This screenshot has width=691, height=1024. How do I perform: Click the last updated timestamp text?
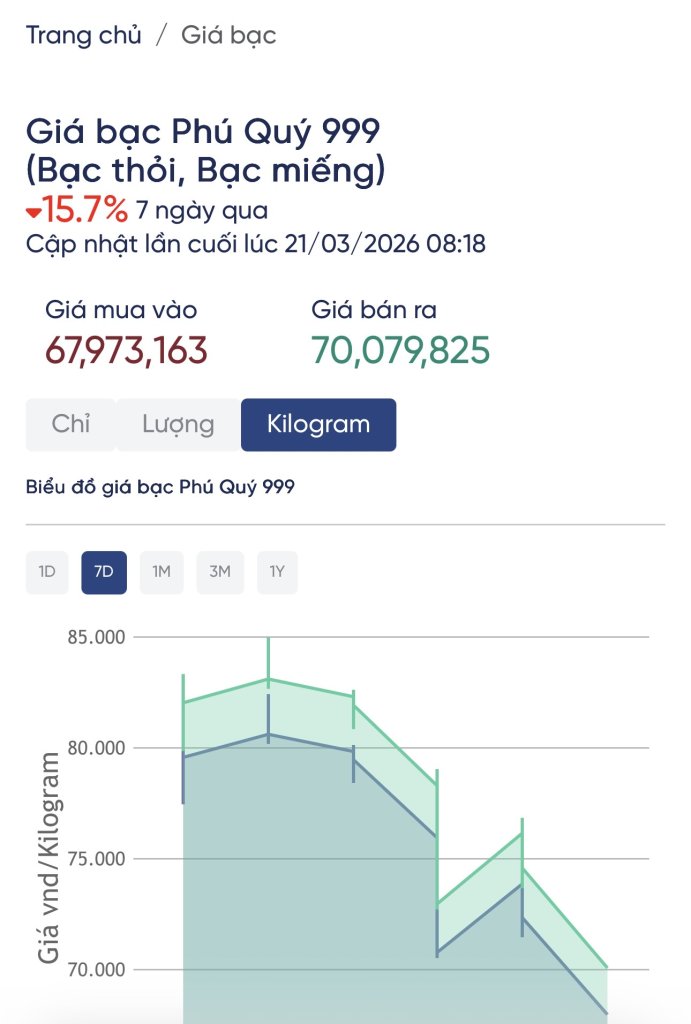coord(256,243)
